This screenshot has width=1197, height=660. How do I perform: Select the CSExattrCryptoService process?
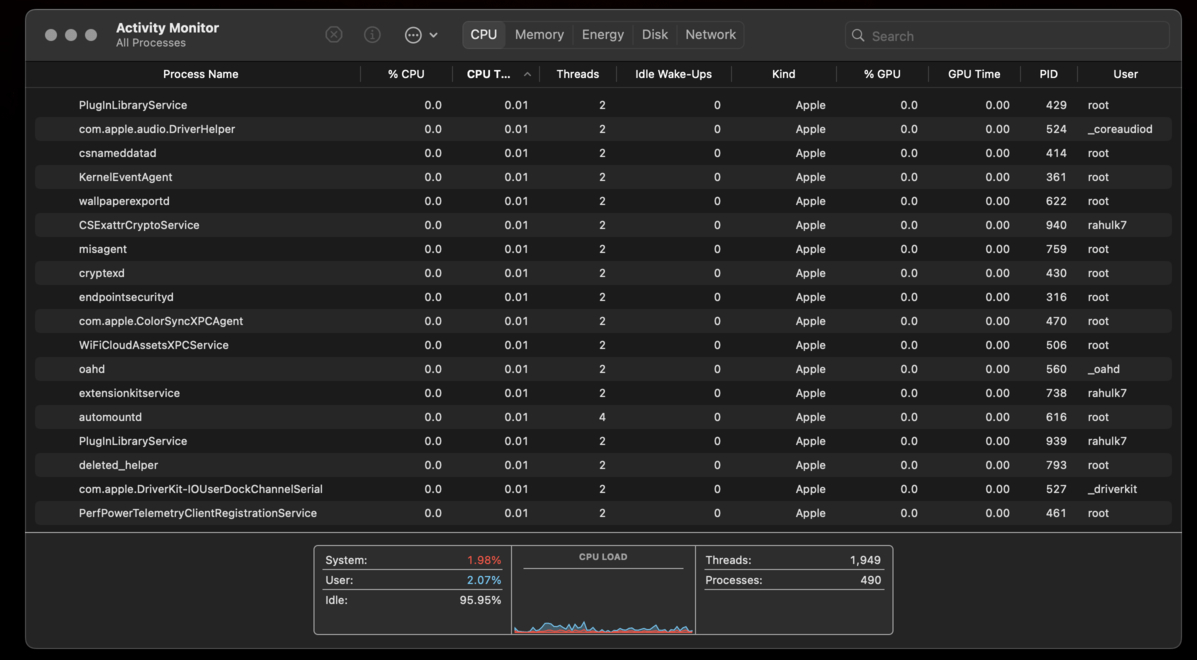tap(603, 225)
